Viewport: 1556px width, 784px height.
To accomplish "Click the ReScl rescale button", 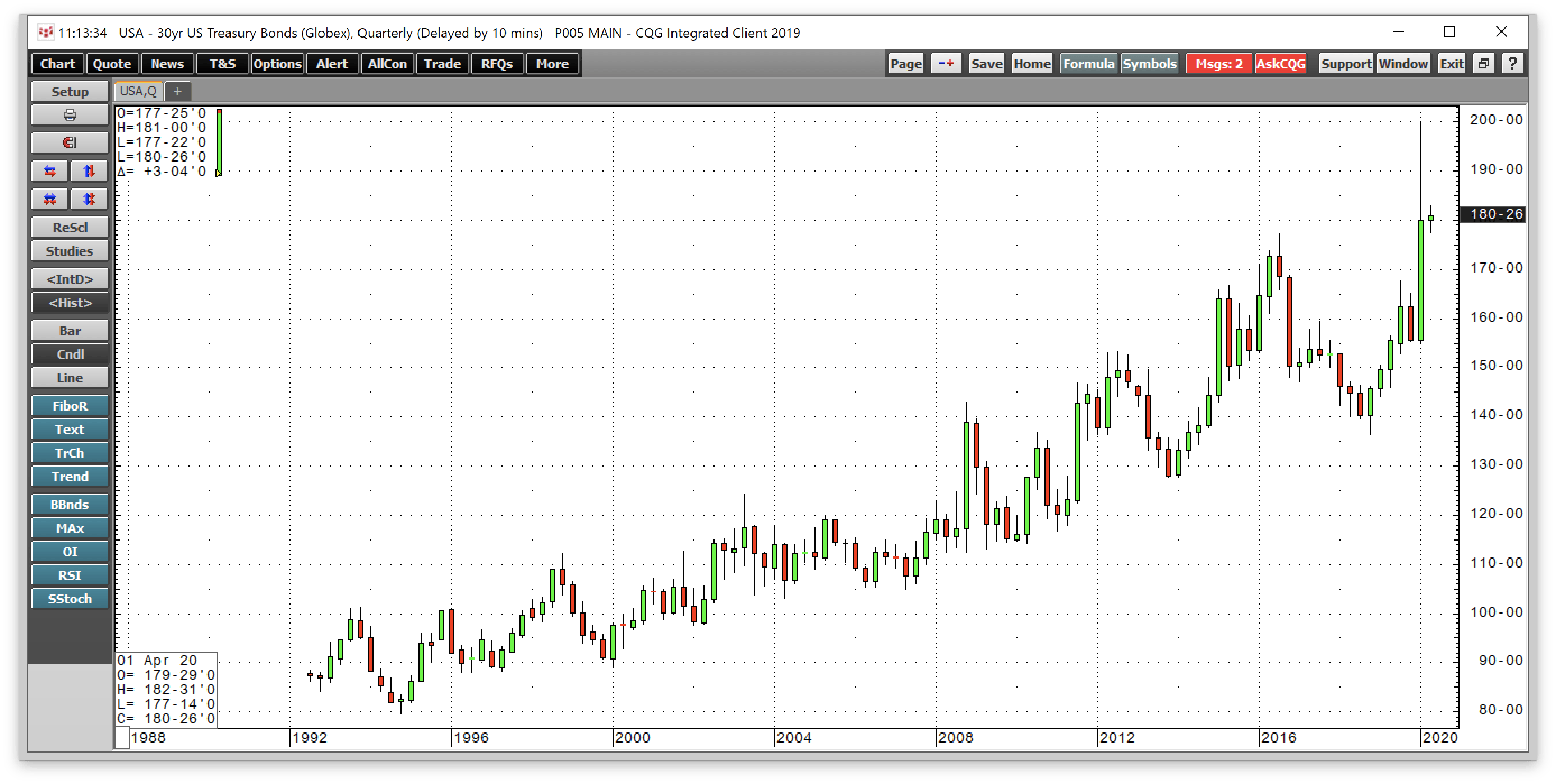I will [70, 228].
